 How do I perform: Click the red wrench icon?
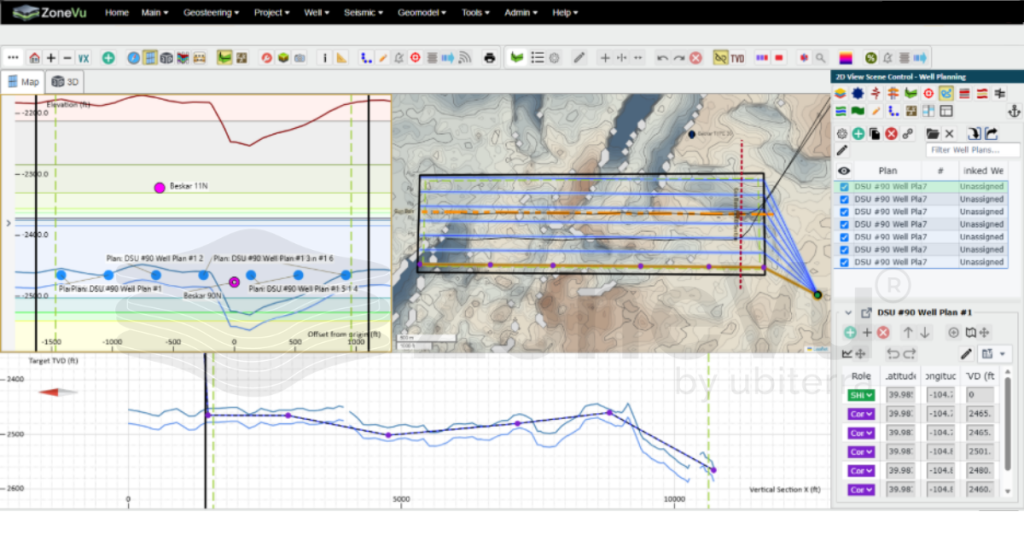[x=266, y=58]
